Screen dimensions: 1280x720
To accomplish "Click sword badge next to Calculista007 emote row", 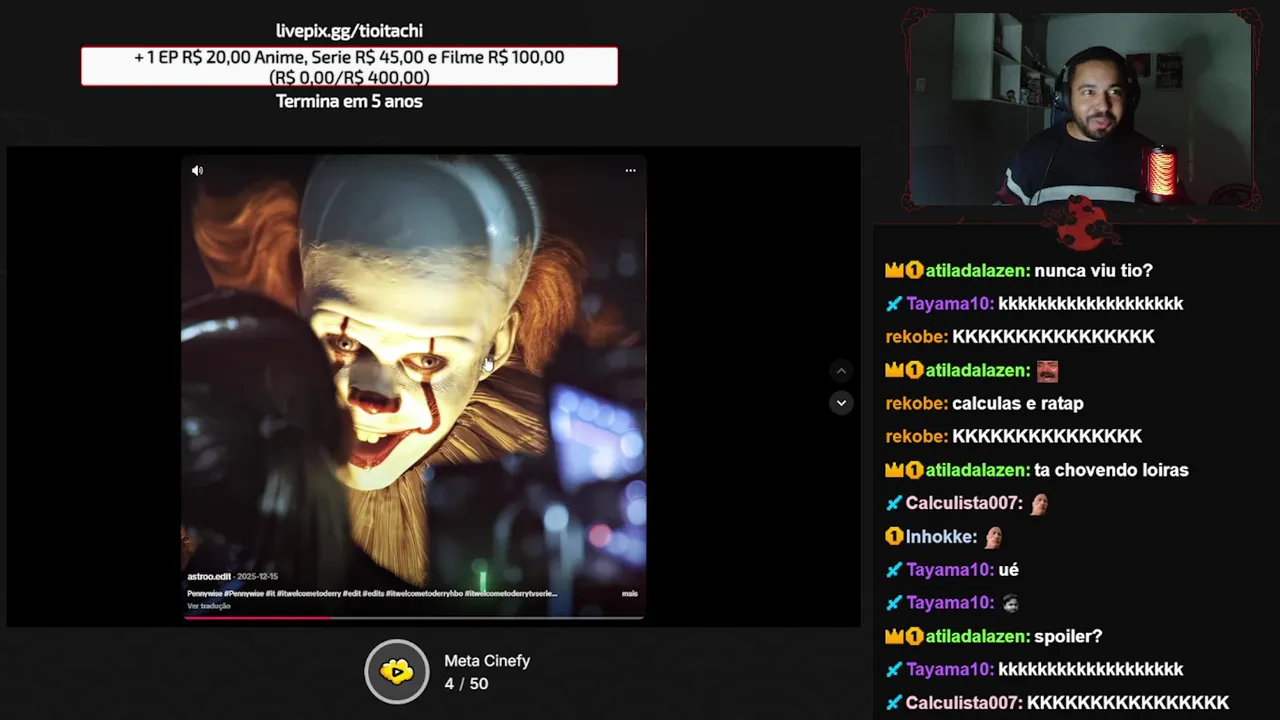I will pyautogui.click(x=894, y=504).
